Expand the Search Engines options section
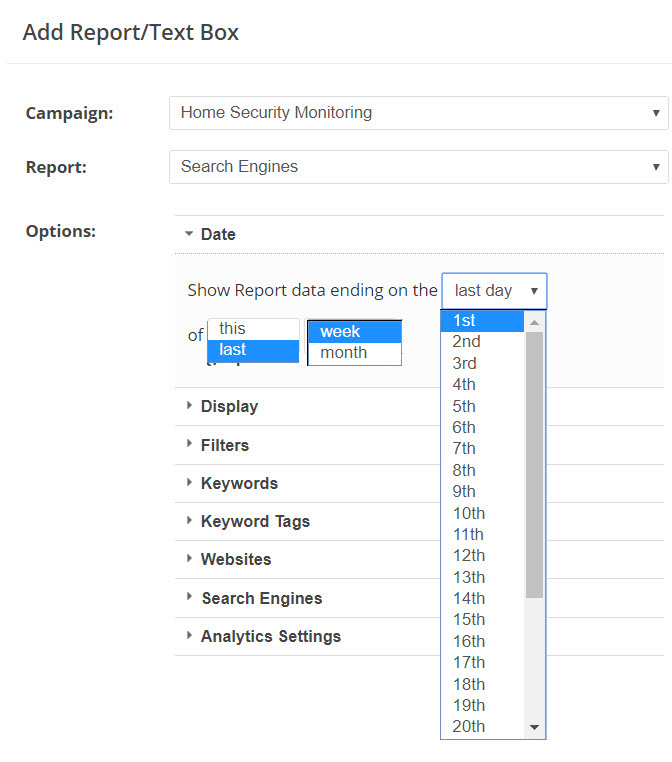The height and width of the screenshot is (762, 672). pos(261,598)
